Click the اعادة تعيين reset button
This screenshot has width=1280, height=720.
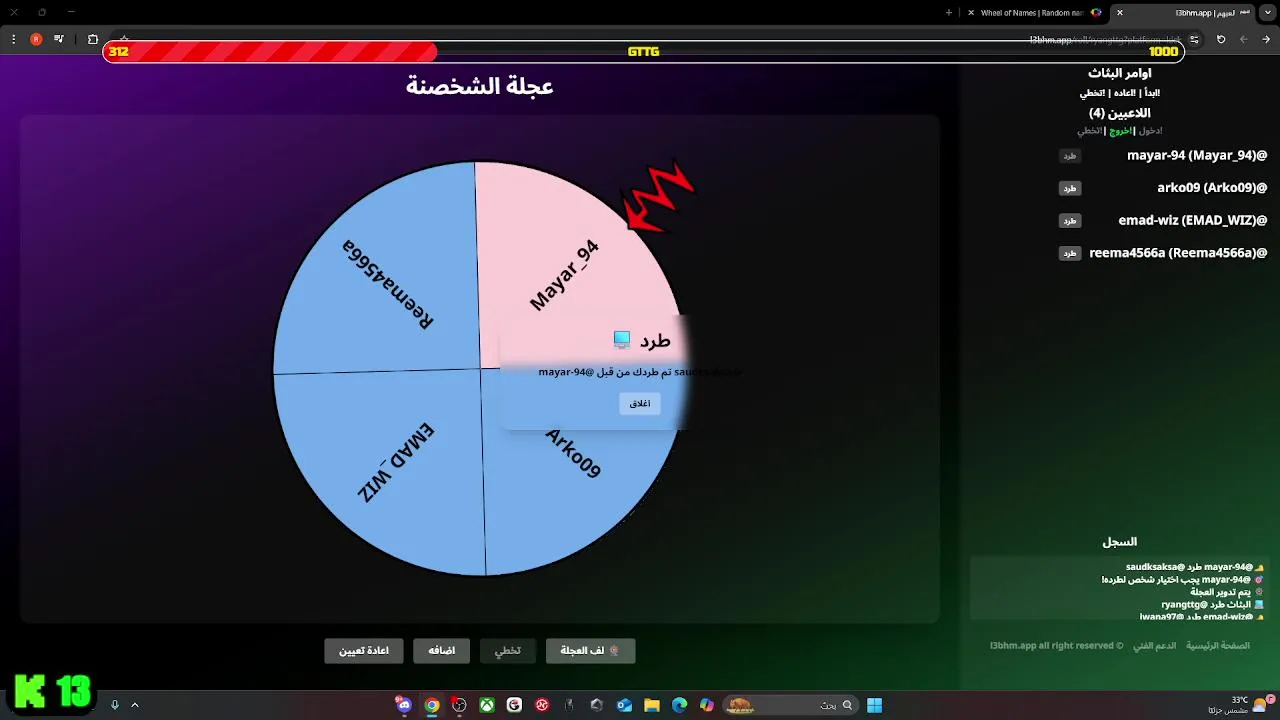(363, 651)
